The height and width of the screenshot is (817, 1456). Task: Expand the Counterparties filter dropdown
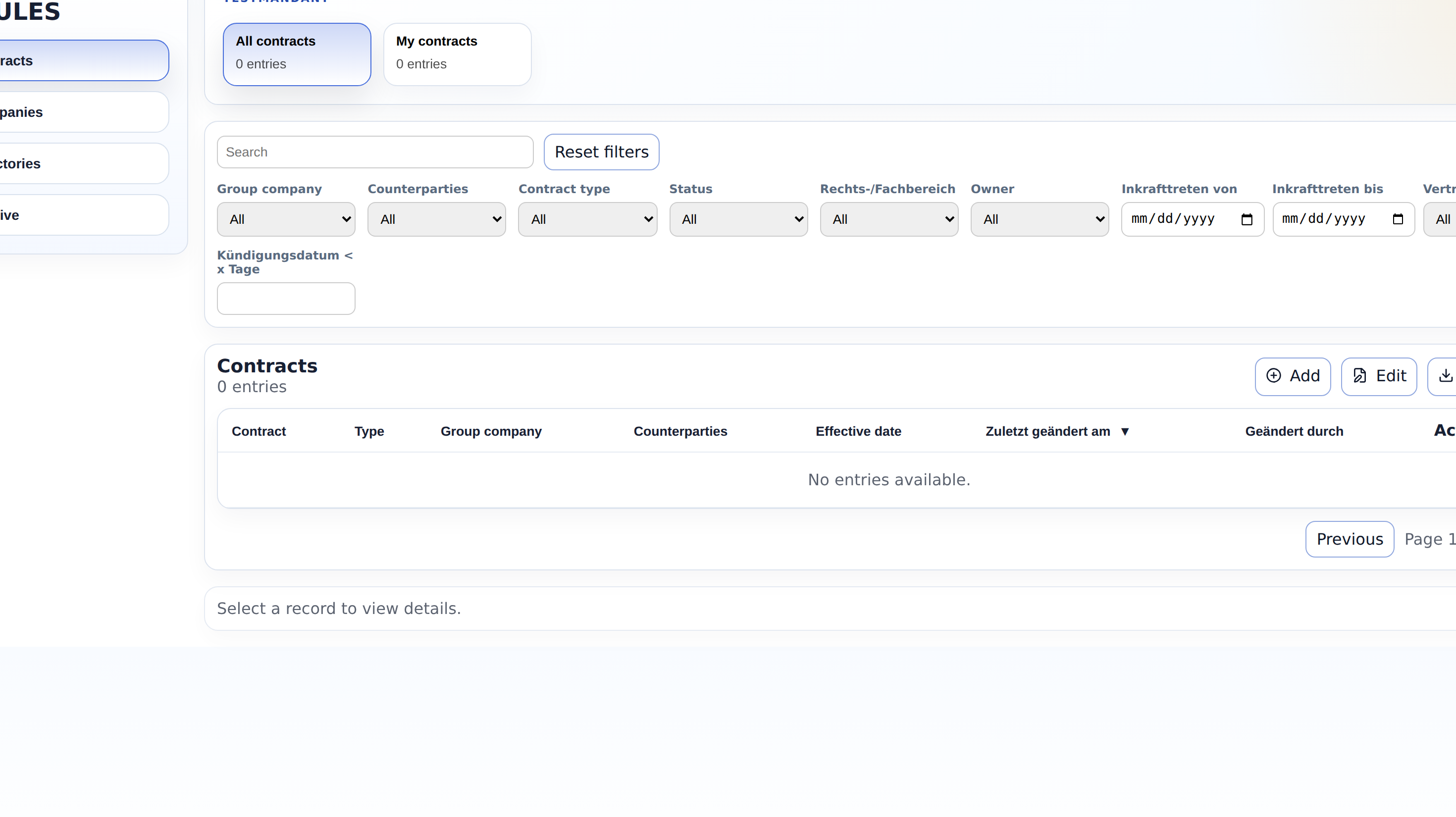coord(436,219)
